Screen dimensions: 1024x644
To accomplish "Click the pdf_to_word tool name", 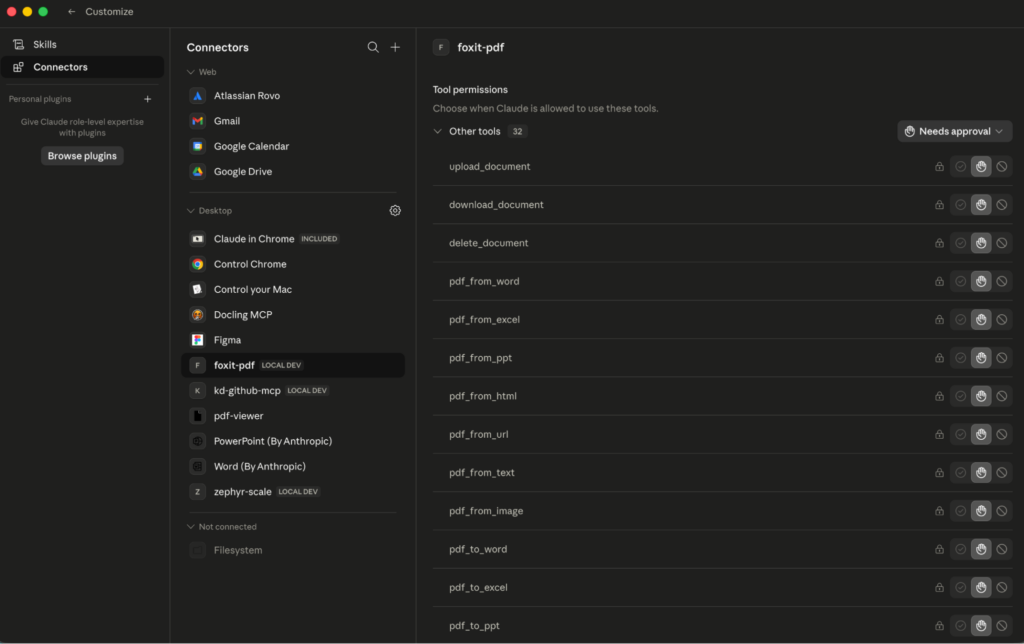I will click(478, 549).
